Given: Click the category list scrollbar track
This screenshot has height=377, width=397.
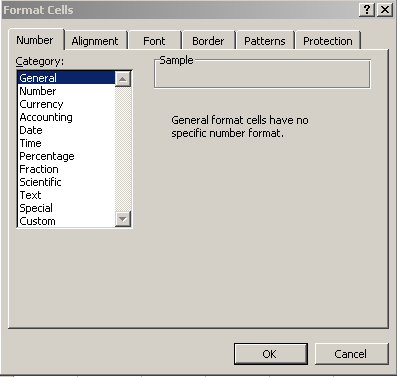Looking at the screenshot, I should click(x=123, y=149).
